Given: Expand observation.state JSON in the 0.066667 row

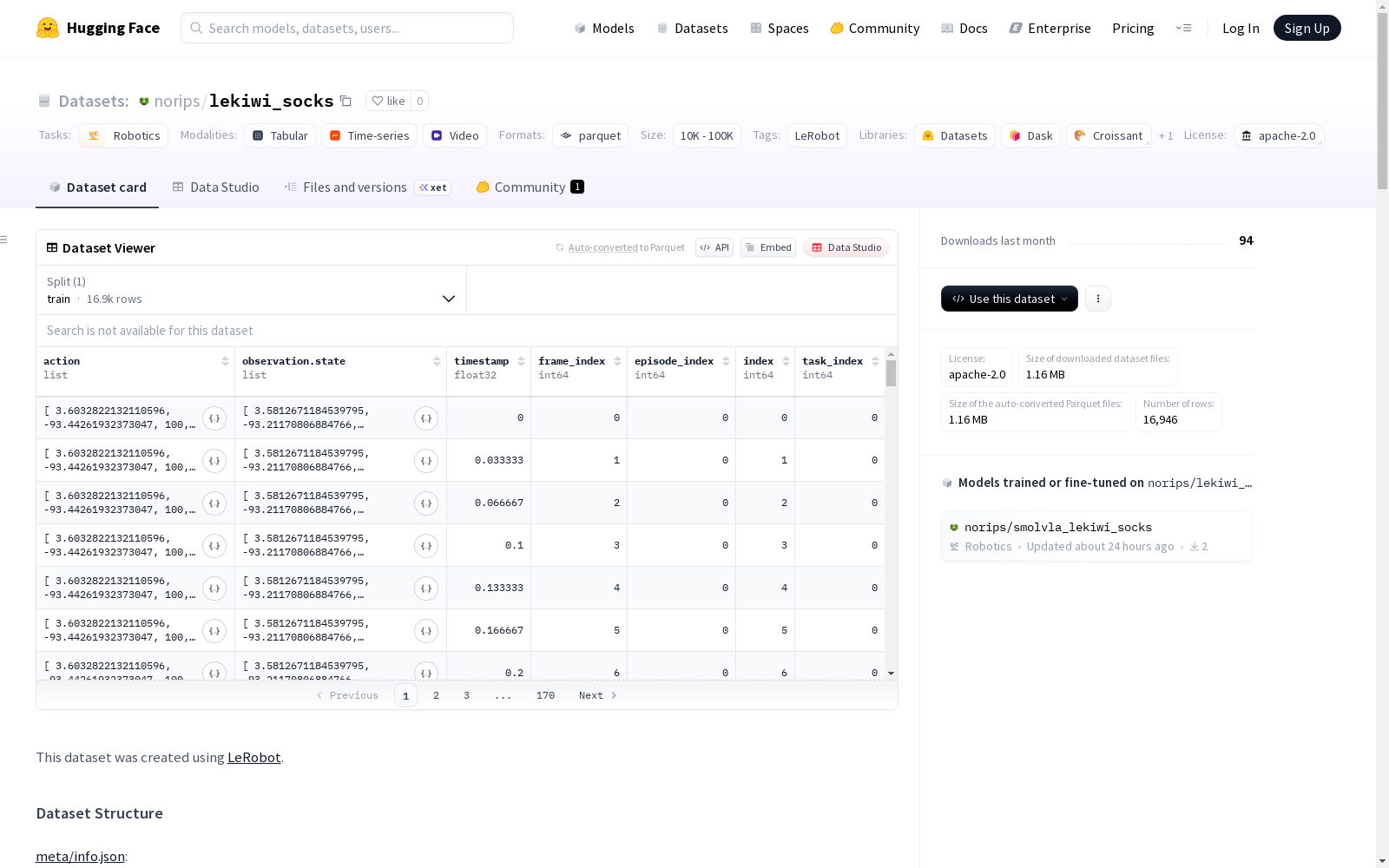Looking at the screenshot, I should click(x=426, y=503).
